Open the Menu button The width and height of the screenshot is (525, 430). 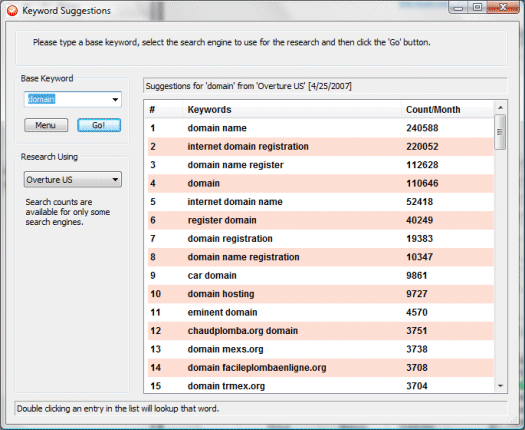[x=46, y=125]
